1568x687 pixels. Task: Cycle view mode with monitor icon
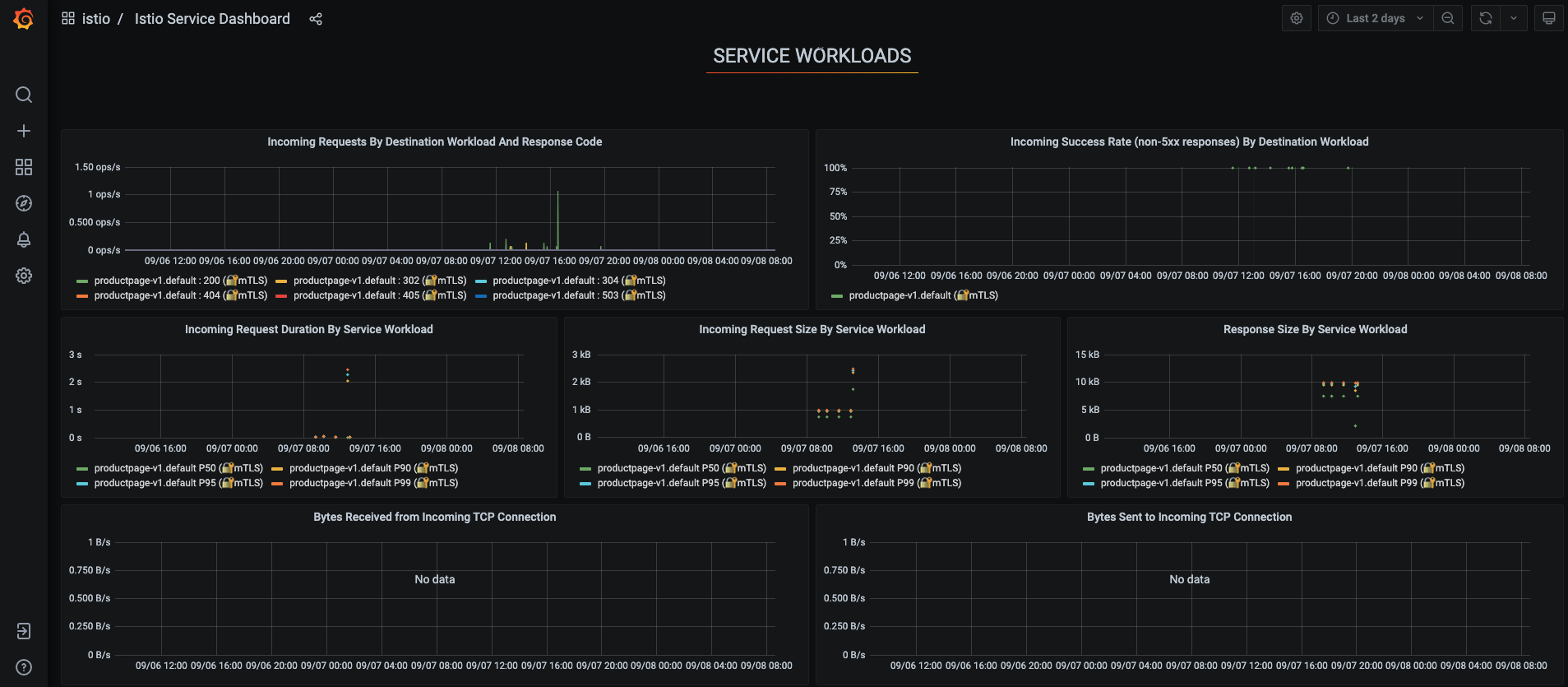[x=1549, y=18]
